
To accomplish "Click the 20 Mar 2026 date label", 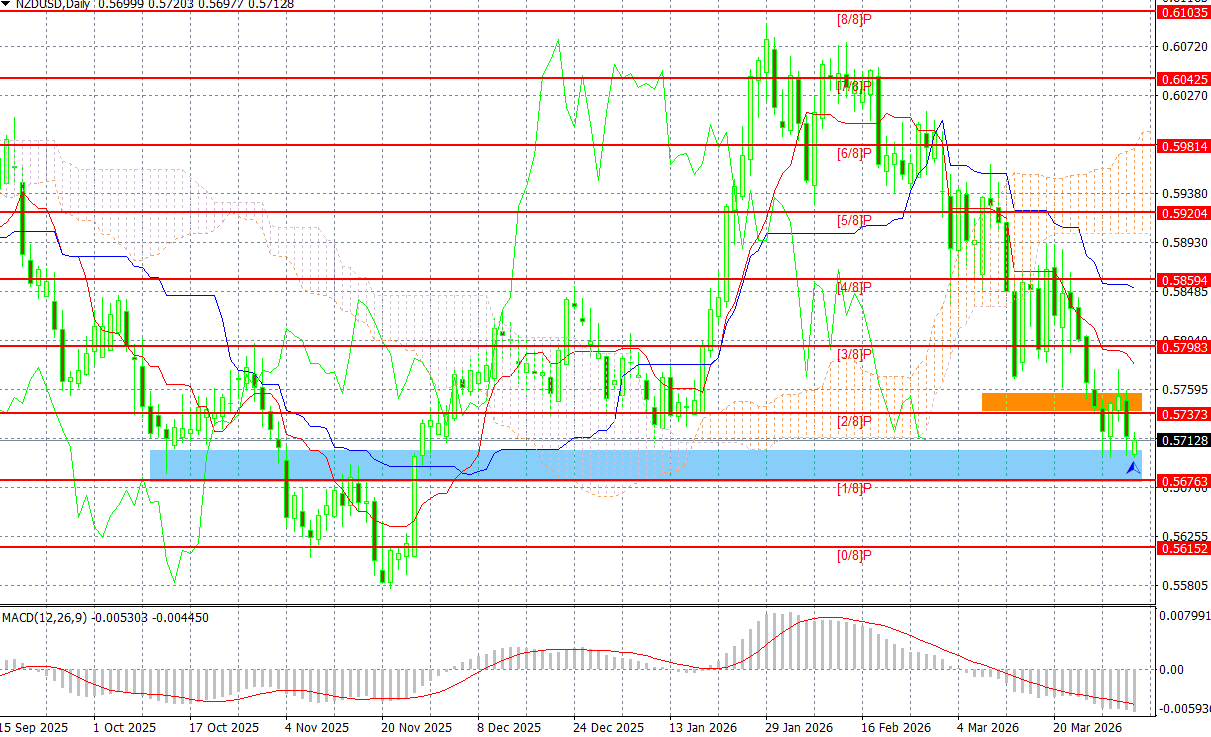I will click(x=1087, y=727).
